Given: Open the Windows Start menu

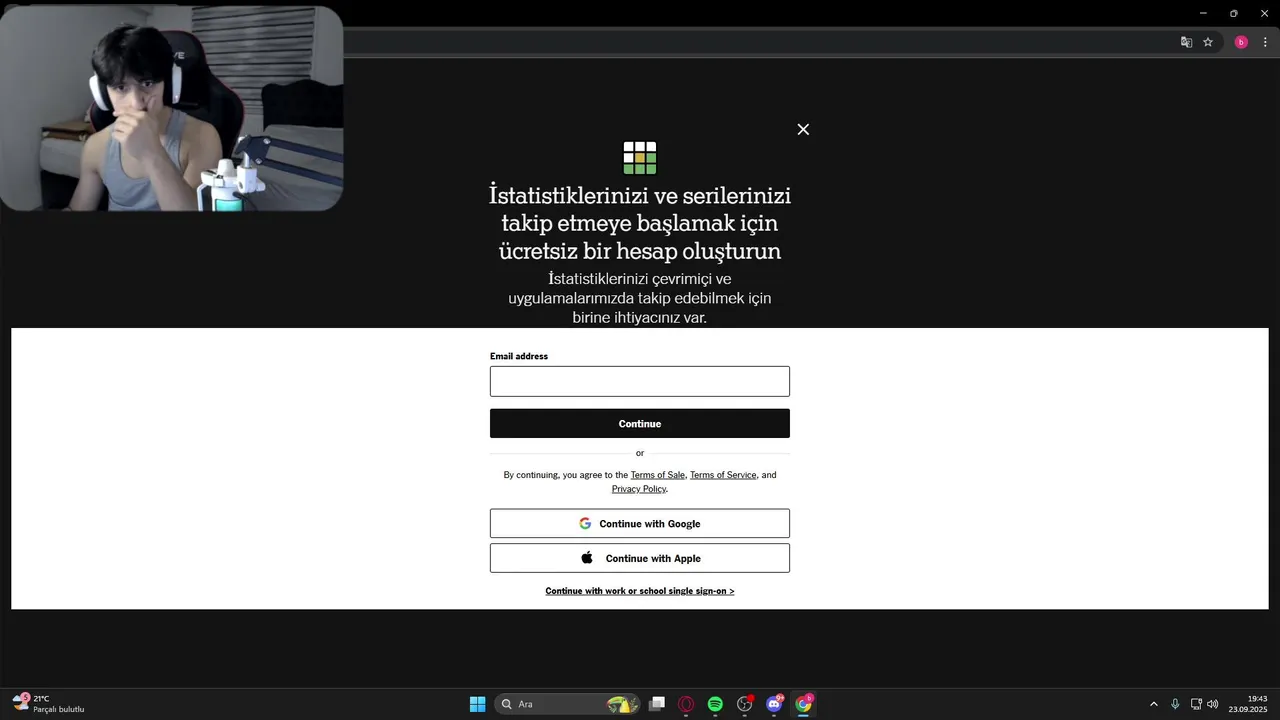Looking at the screenshot, I should [x=478, y=704].
